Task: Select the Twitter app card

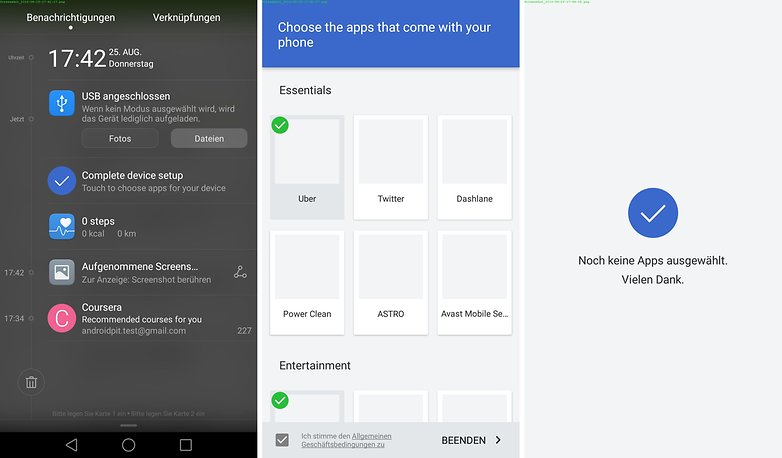Action: click(x=391, y=167)
